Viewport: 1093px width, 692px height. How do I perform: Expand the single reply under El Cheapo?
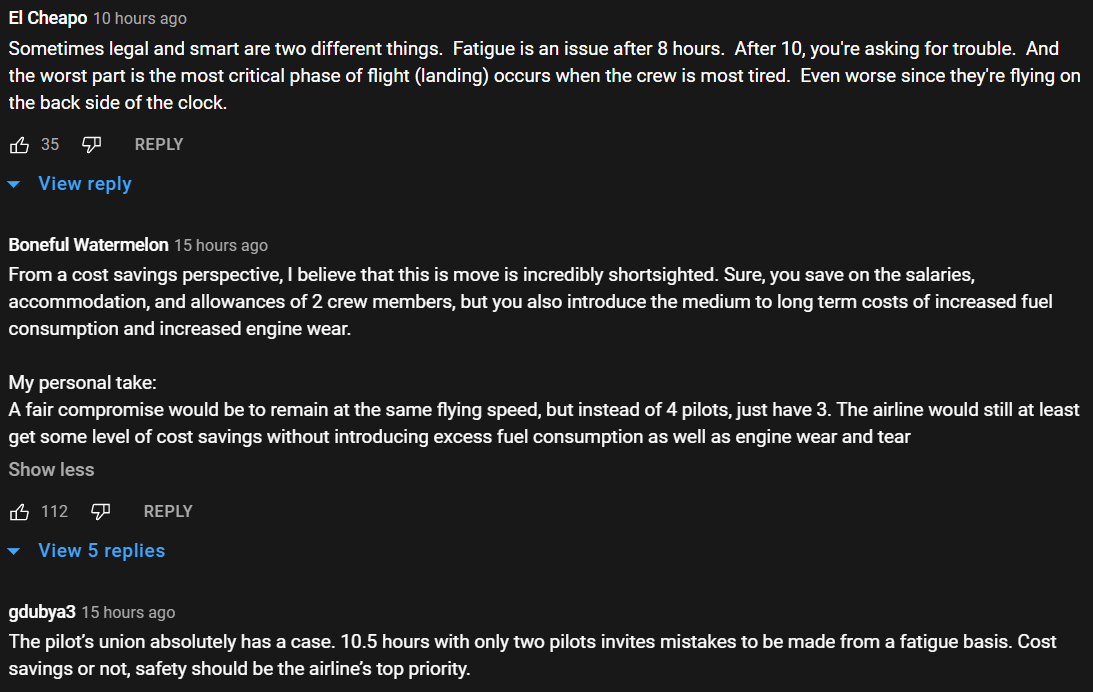pos(84,184)
